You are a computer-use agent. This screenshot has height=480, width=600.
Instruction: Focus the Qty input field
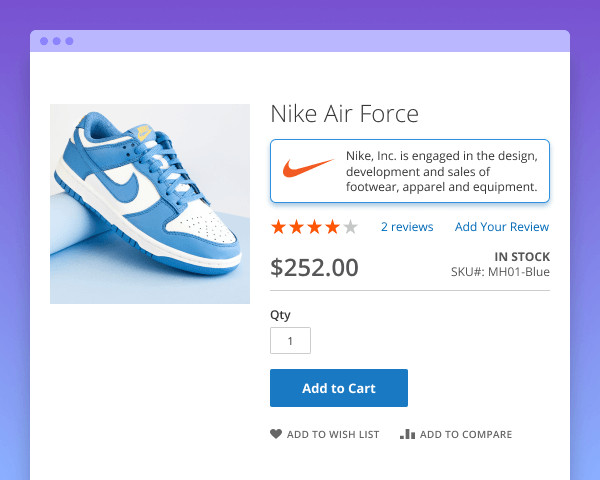pyautogui.click(x=290, y=341)
